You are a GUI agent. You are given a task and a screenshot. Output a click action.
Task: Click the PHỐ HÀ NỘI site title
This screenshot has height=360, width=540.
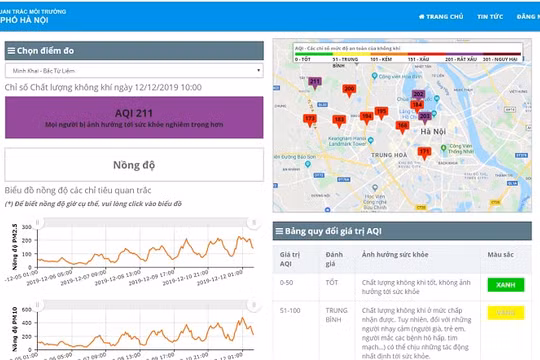click(24, 20)
